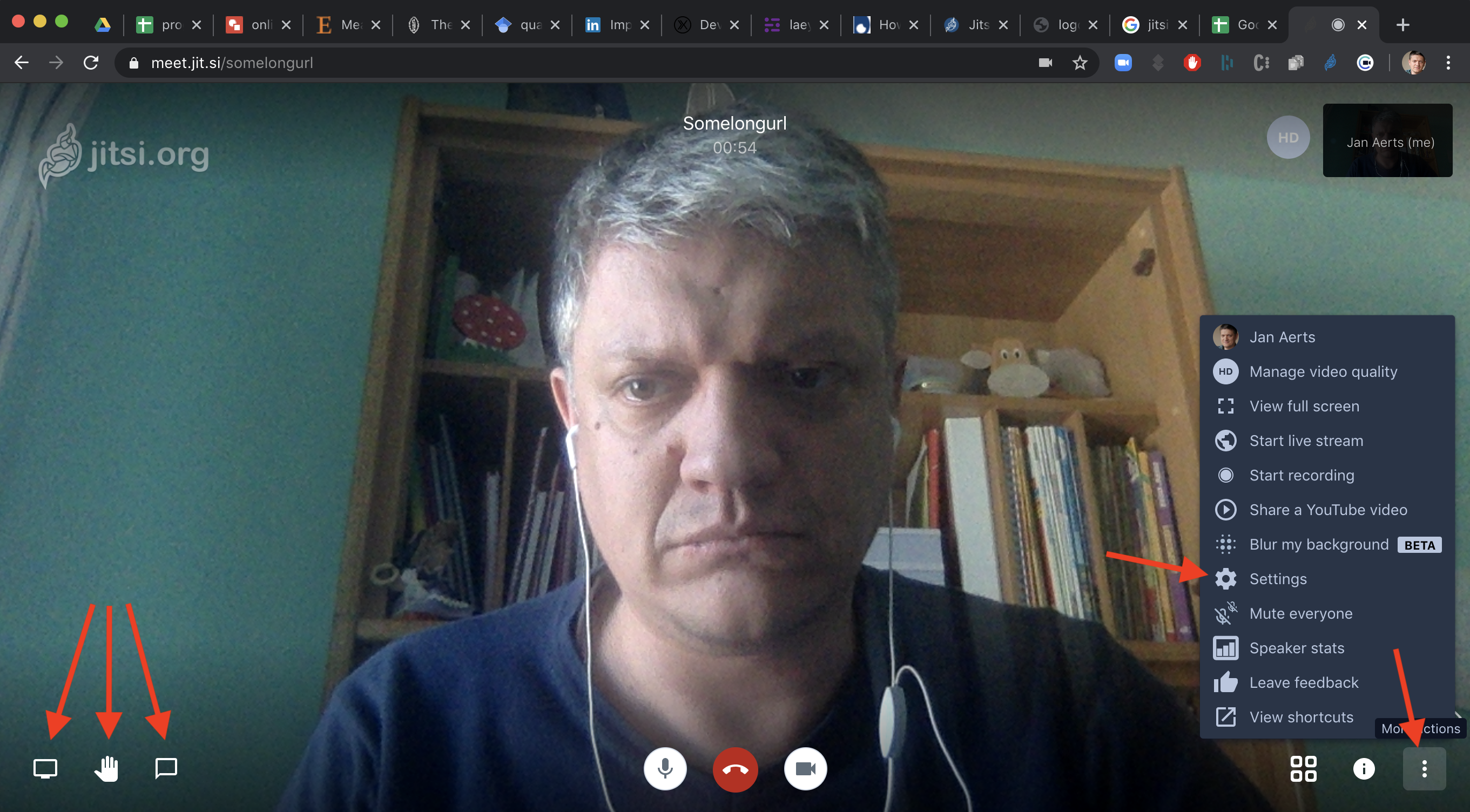Choose Leave feedback
Screen dimensions: 1470x812
pos(1327,682)
